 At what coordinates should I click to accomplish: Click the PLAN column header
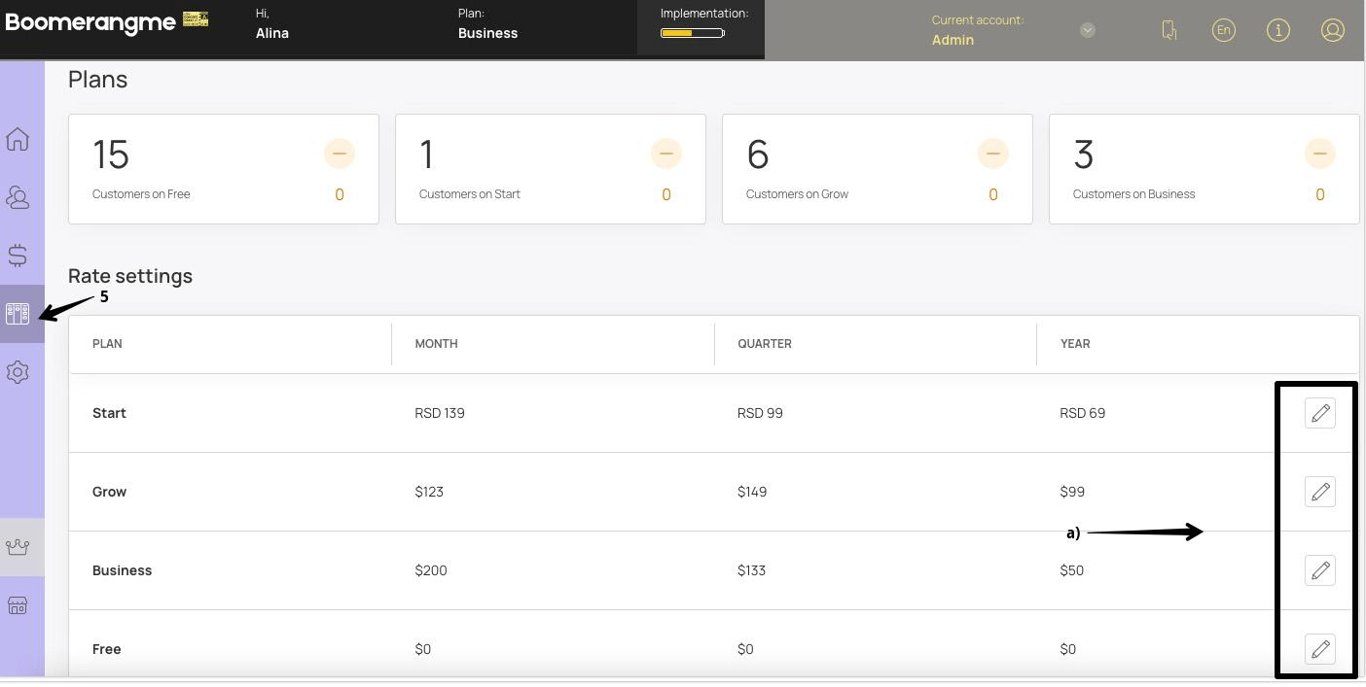[x=107, y=344]
